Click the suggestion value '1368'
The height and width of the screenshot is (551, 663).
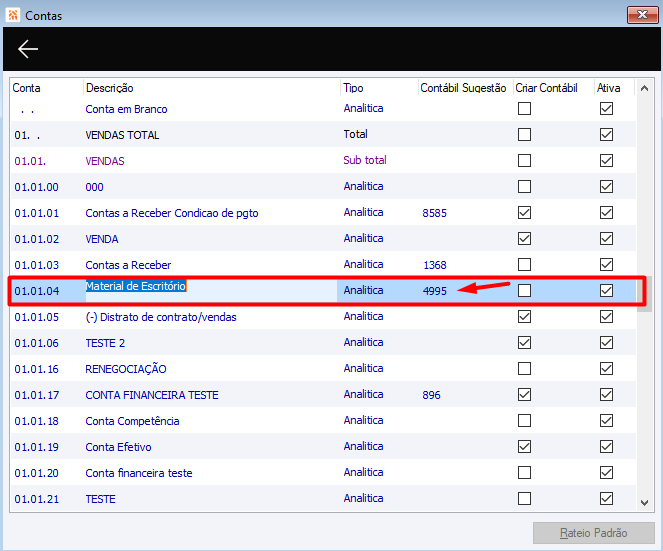[x=435, y=265]
